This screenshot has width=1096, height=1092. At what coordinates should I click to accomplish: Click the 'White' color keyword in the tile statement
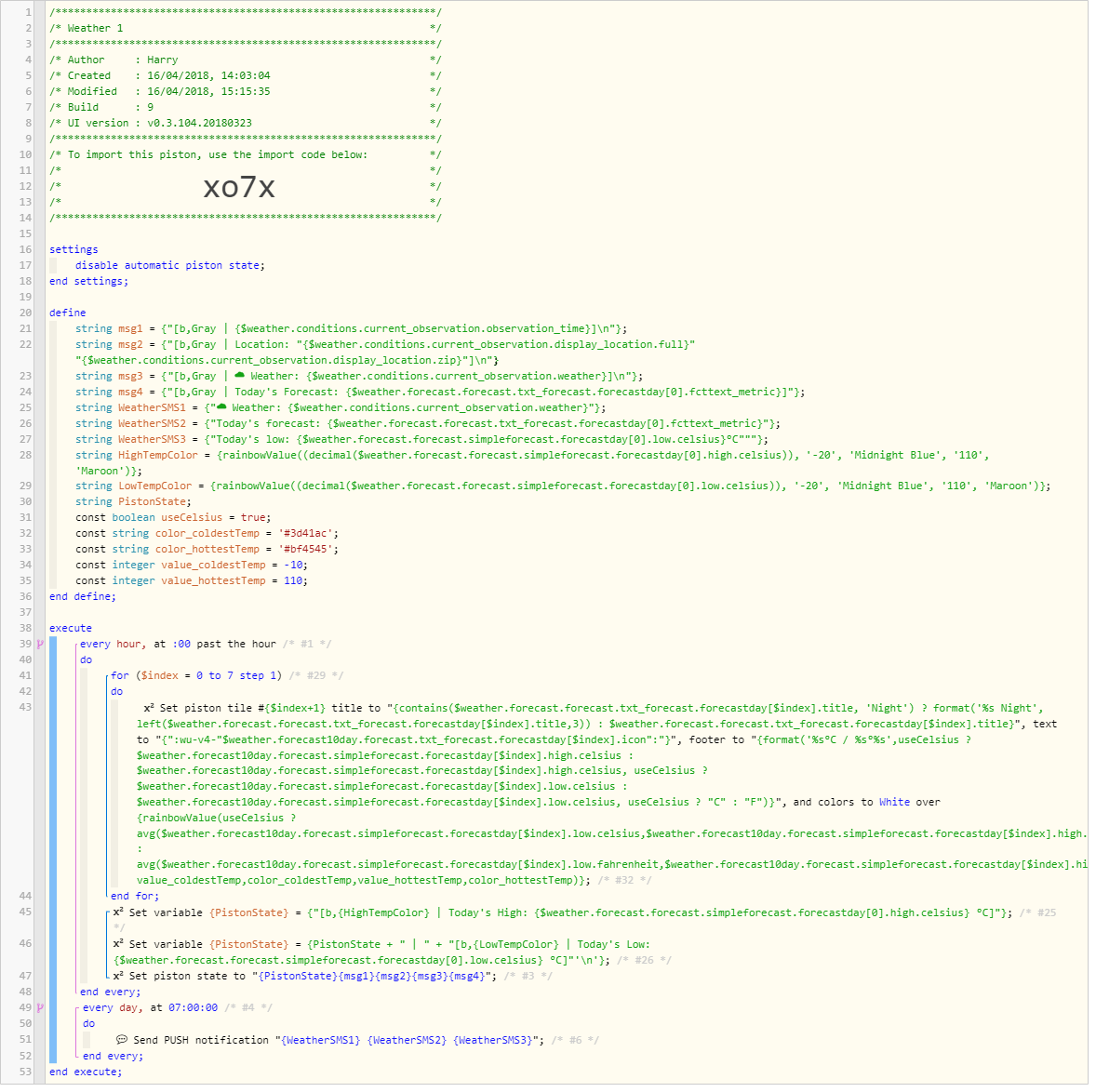(894, 805)
